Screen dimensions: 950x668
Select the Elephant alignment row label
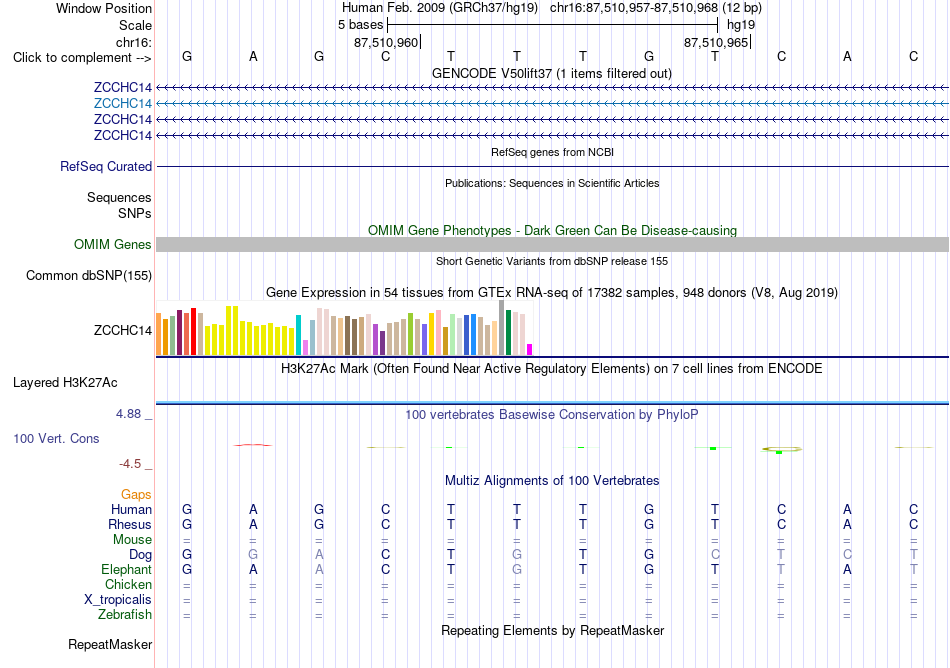126,569
